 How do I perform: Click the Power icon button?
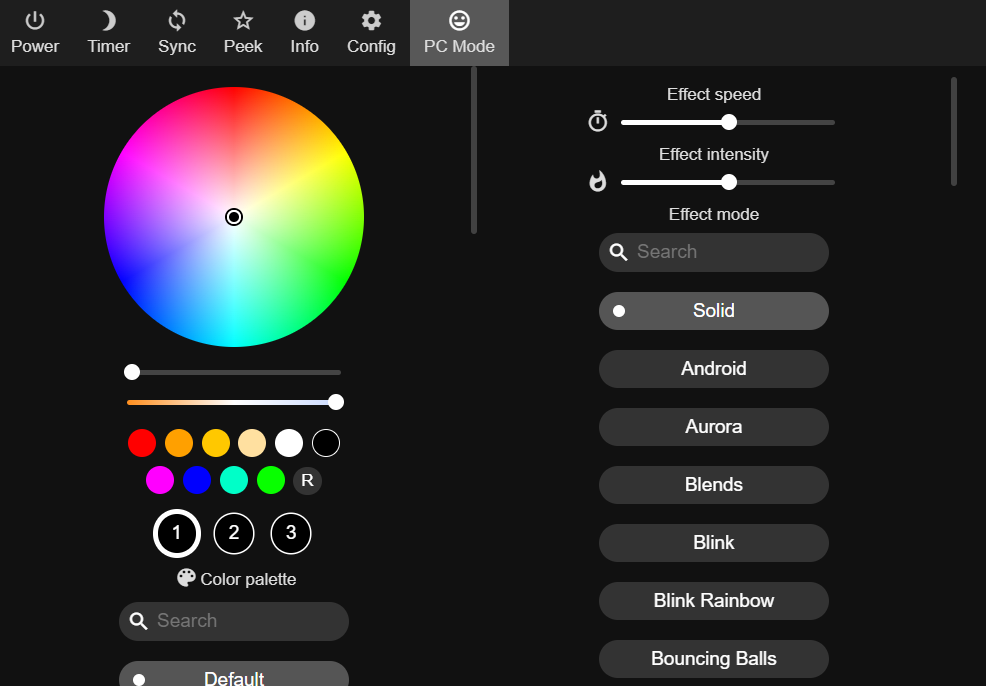pyautogui.click(x=35, y=33)
